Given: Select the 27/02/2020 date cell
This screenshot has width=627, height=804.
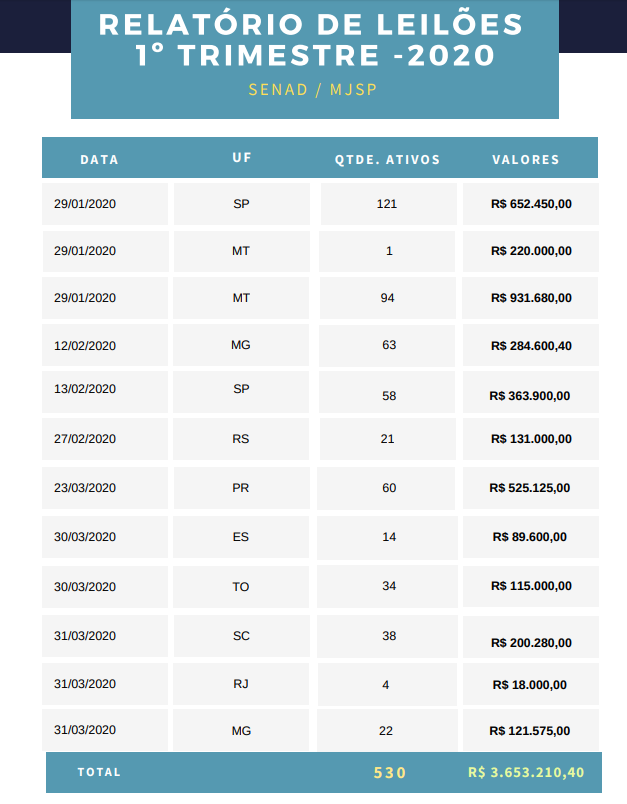Looking at the screenshot, I should tap(85, 438).
